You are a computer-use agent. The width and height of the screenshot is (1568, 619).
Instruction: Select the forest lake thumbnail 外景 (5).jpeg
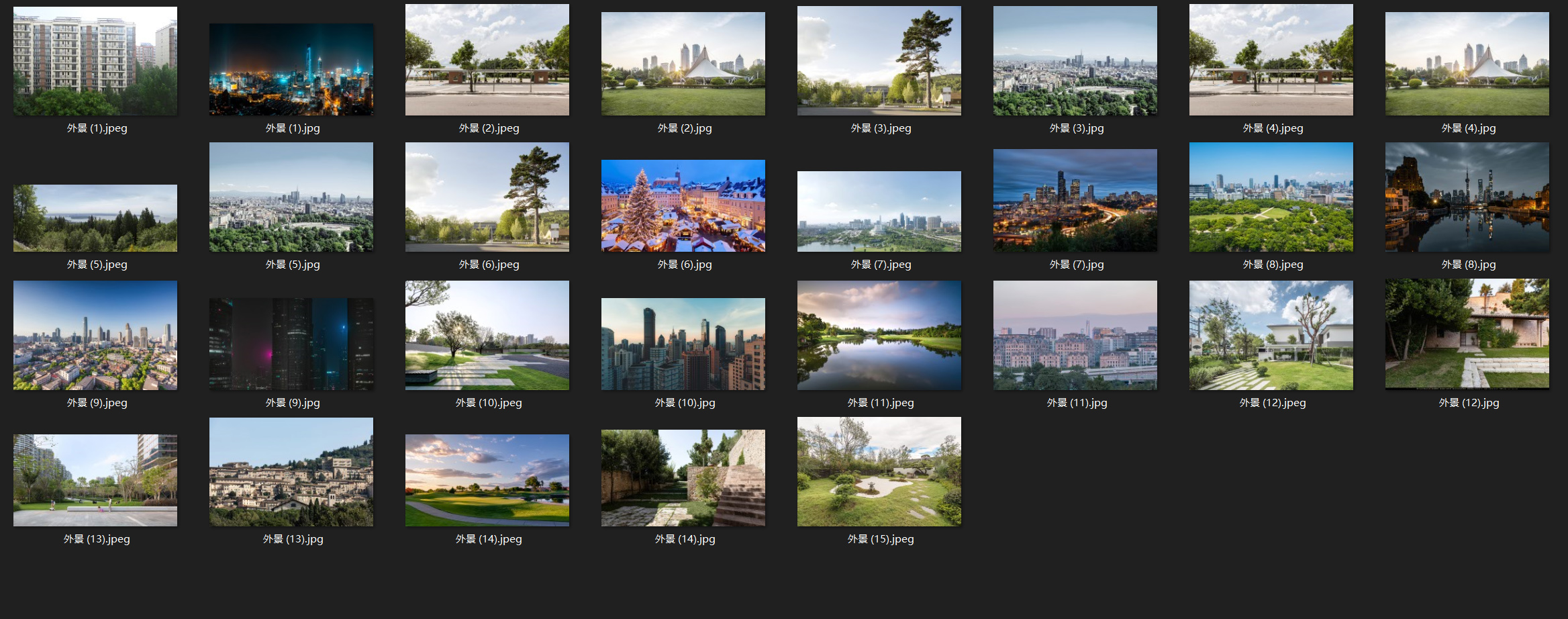pos(95,218)
